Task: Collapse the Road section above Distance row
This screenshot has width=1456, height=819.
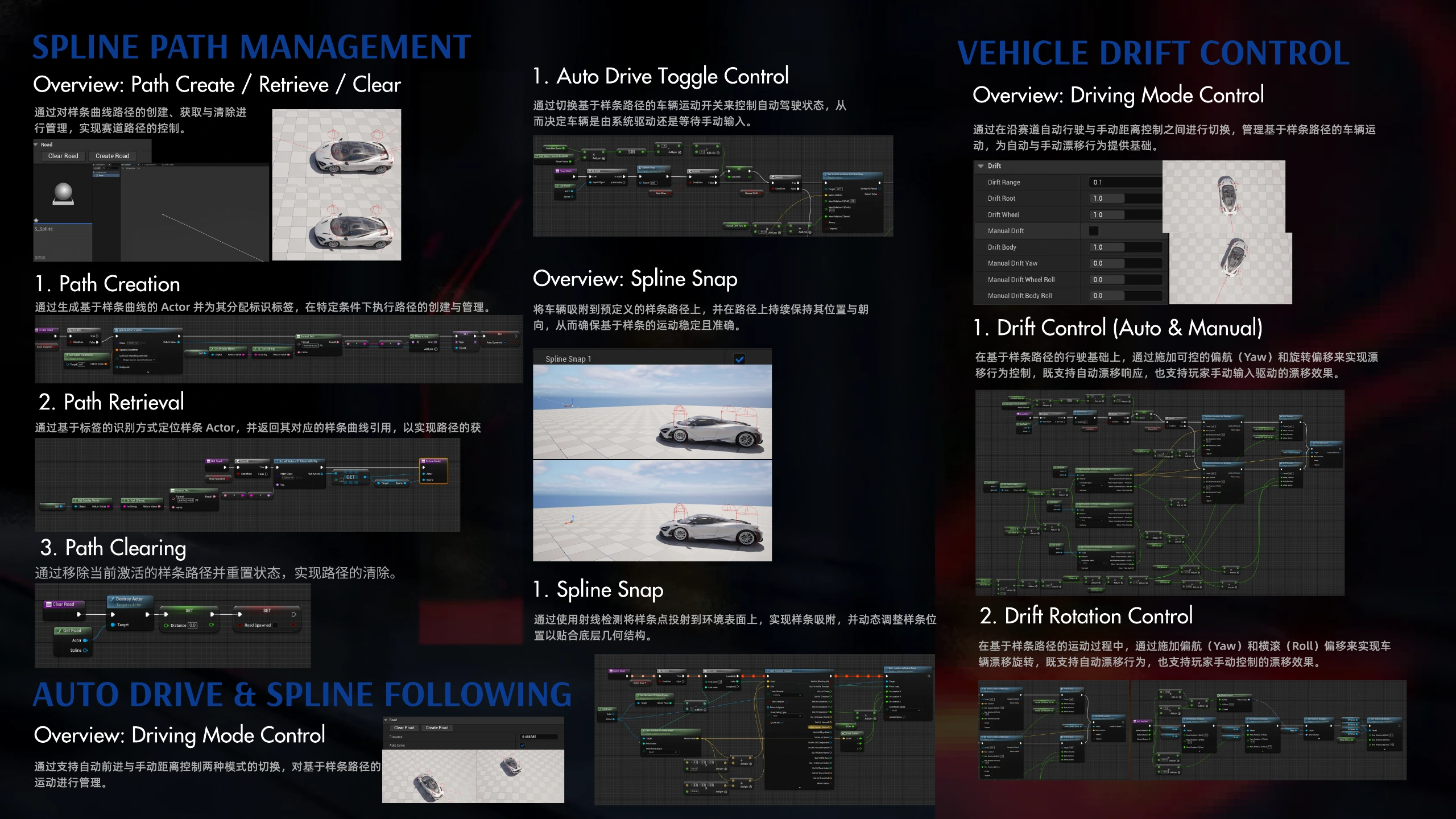Action: pos(386,720)
